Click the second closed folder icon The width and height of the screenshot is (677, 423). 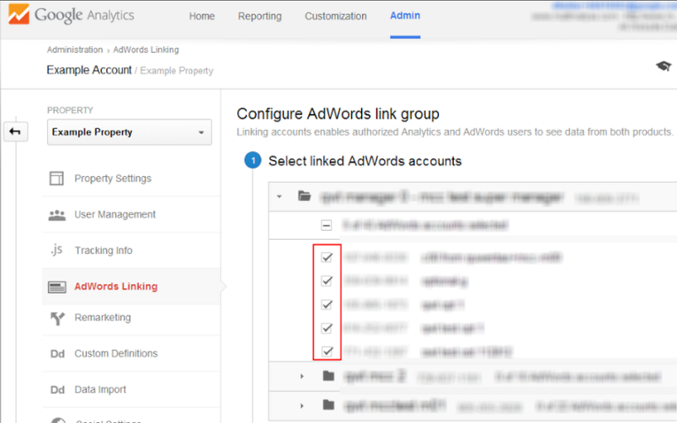point(329,376)
